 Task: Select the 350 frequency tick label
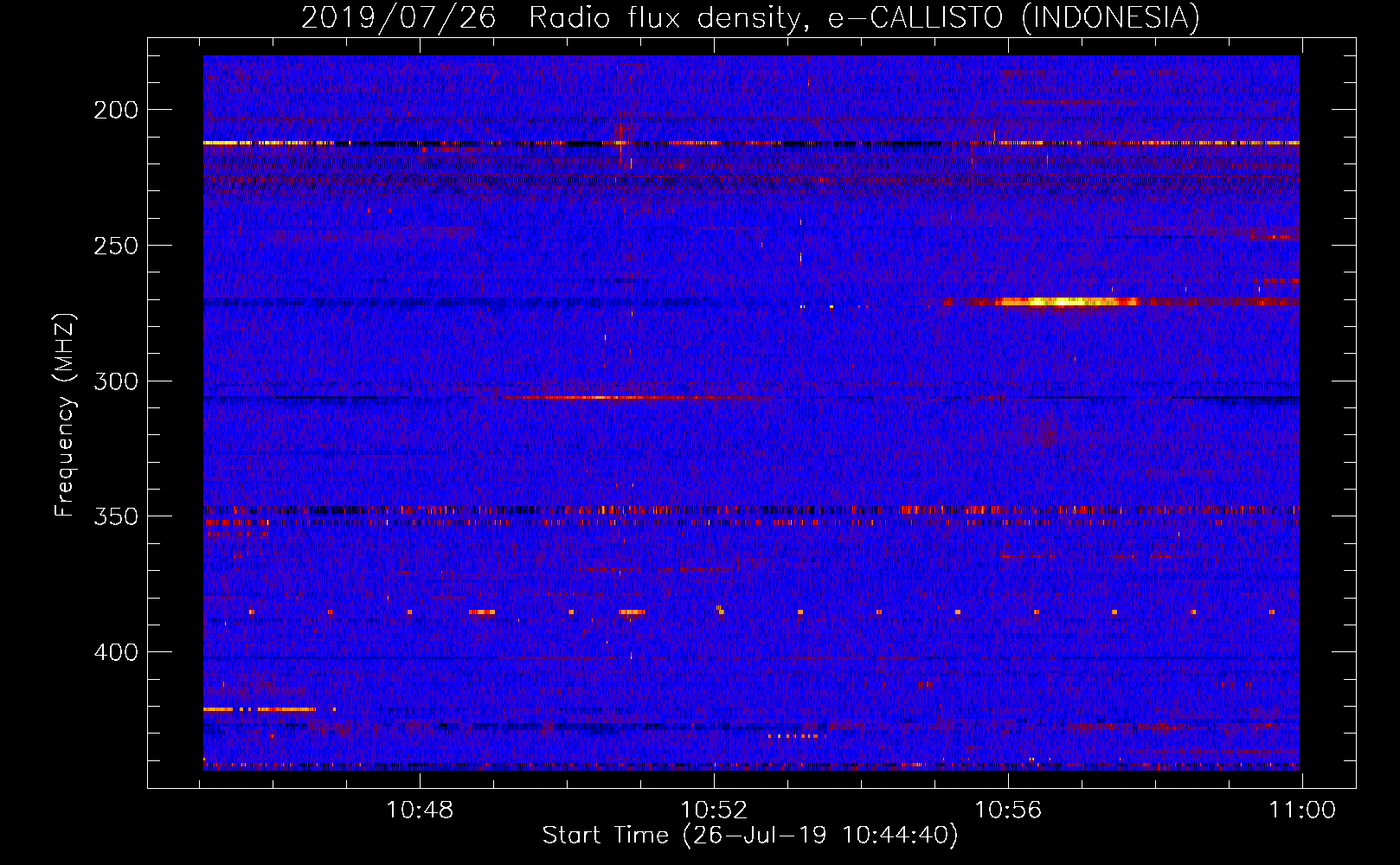tap(116, 516)
